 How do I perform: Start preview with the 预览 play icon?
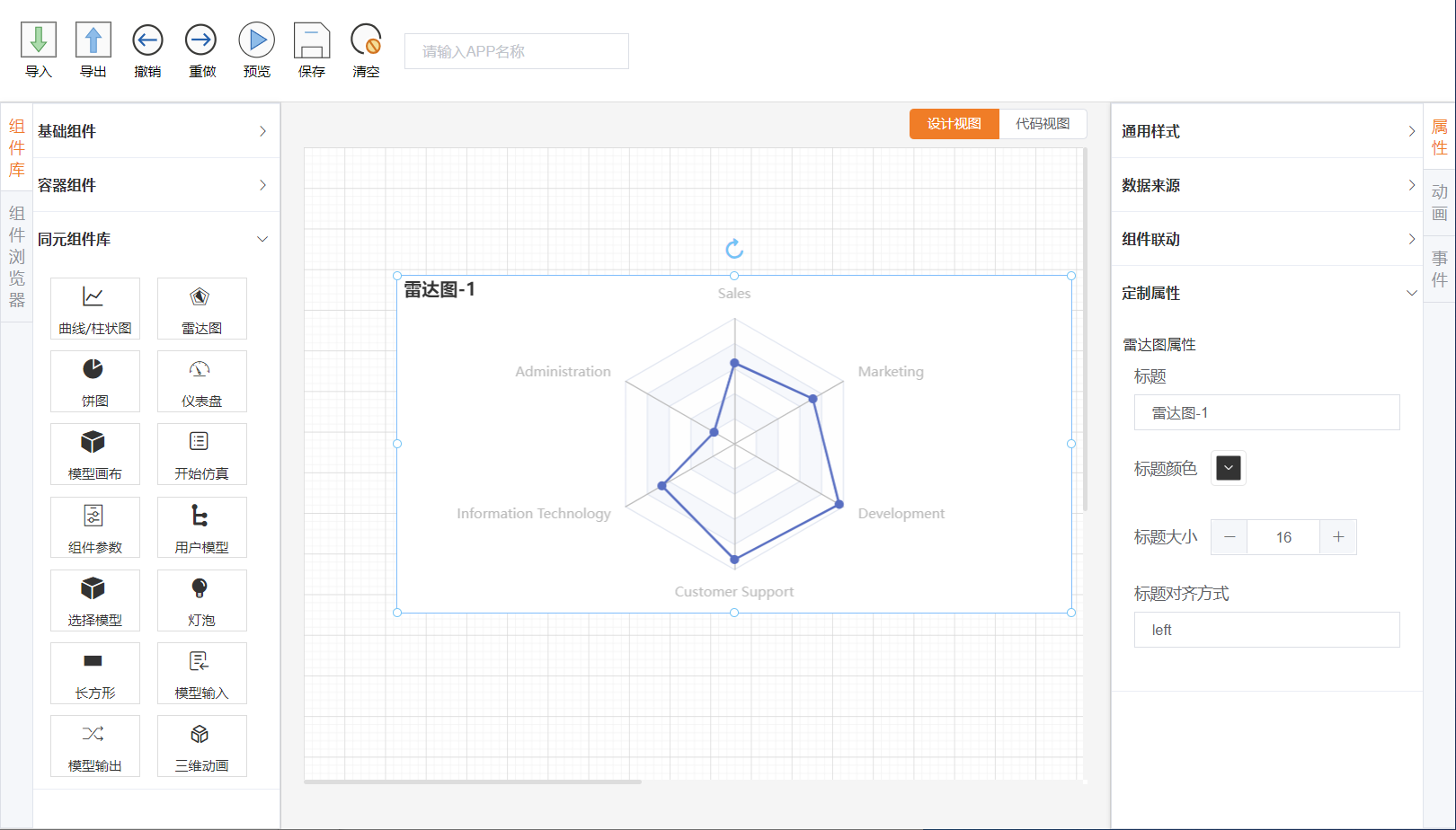click(x=257, y=40)
